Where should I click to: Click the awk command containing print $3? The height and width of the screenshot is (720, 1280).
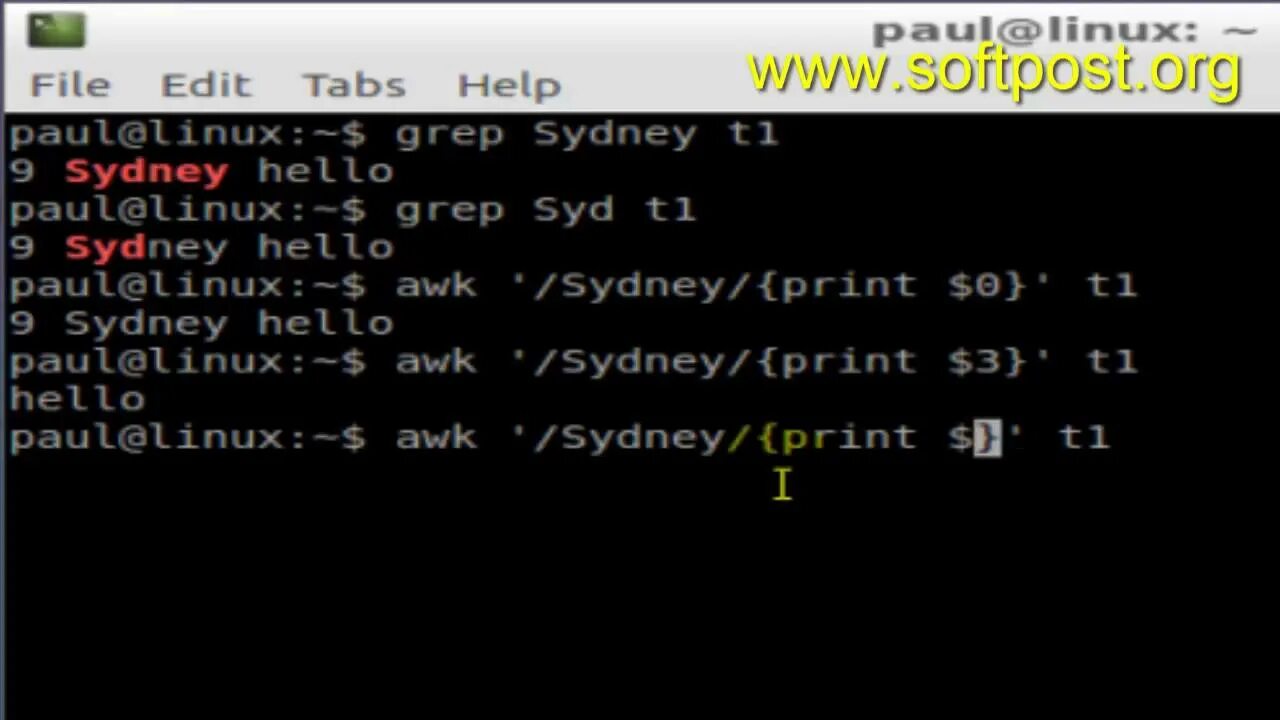pos(766,362)
